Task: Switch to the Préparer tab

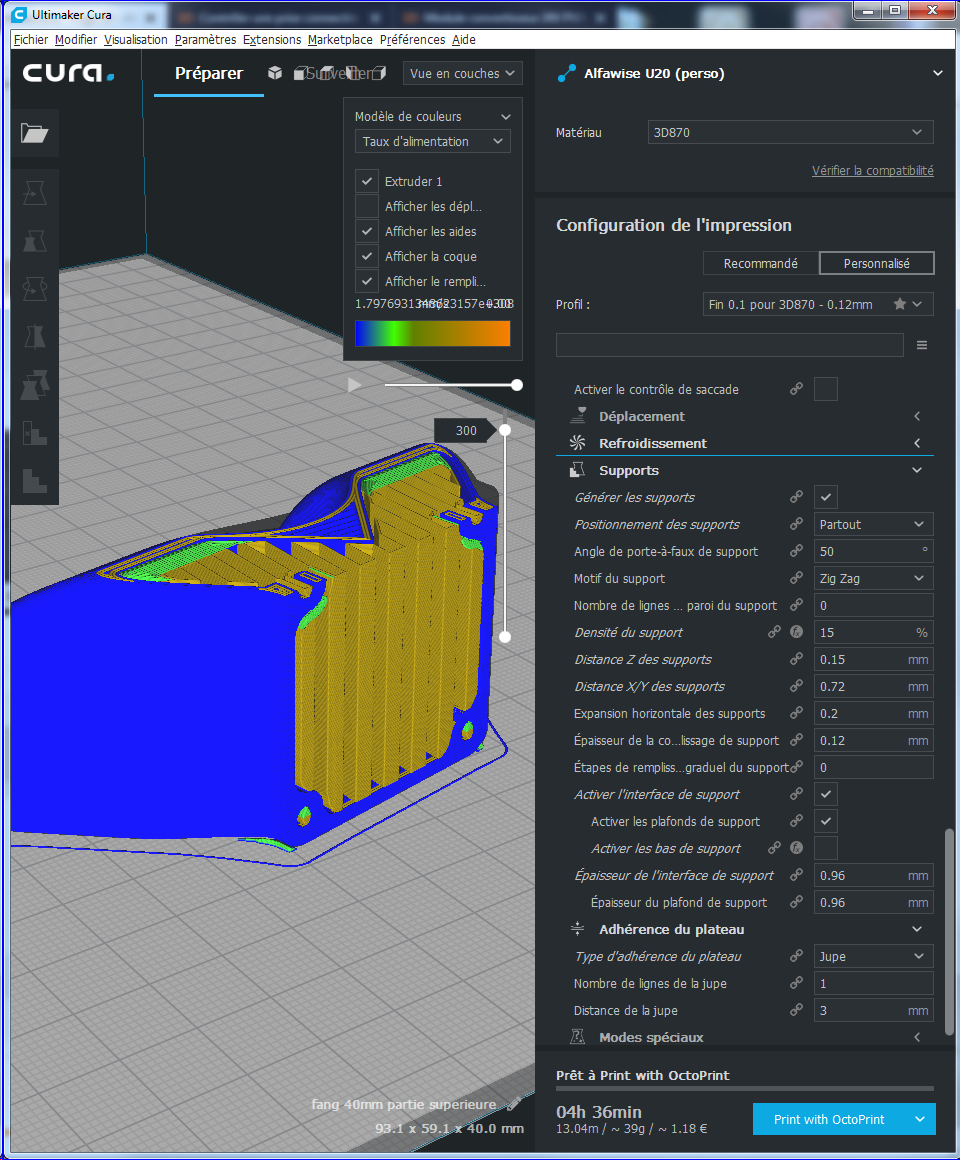Action: 208,73
